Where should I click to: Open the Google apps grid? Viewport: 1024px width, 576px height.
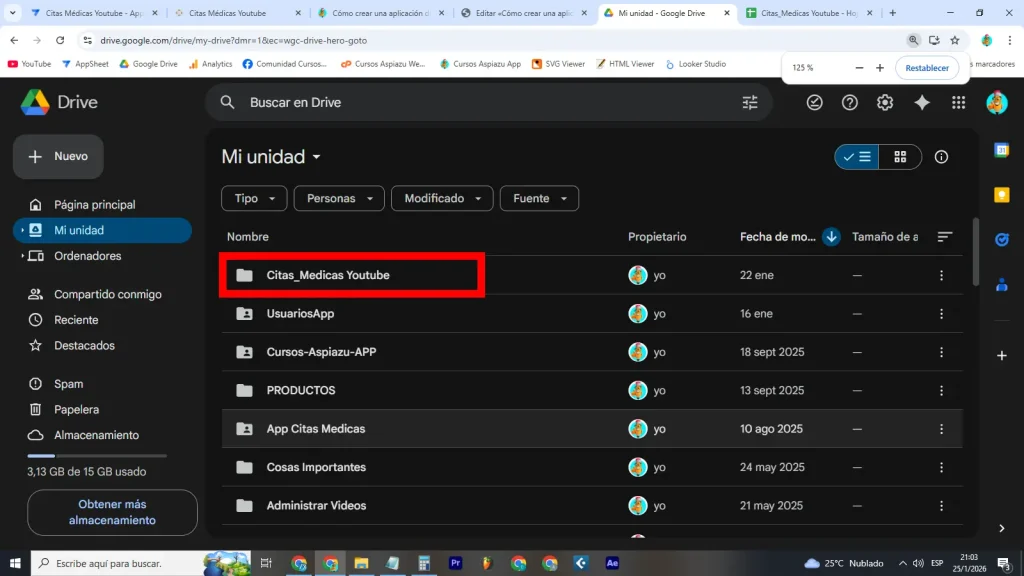click(958, 102)
